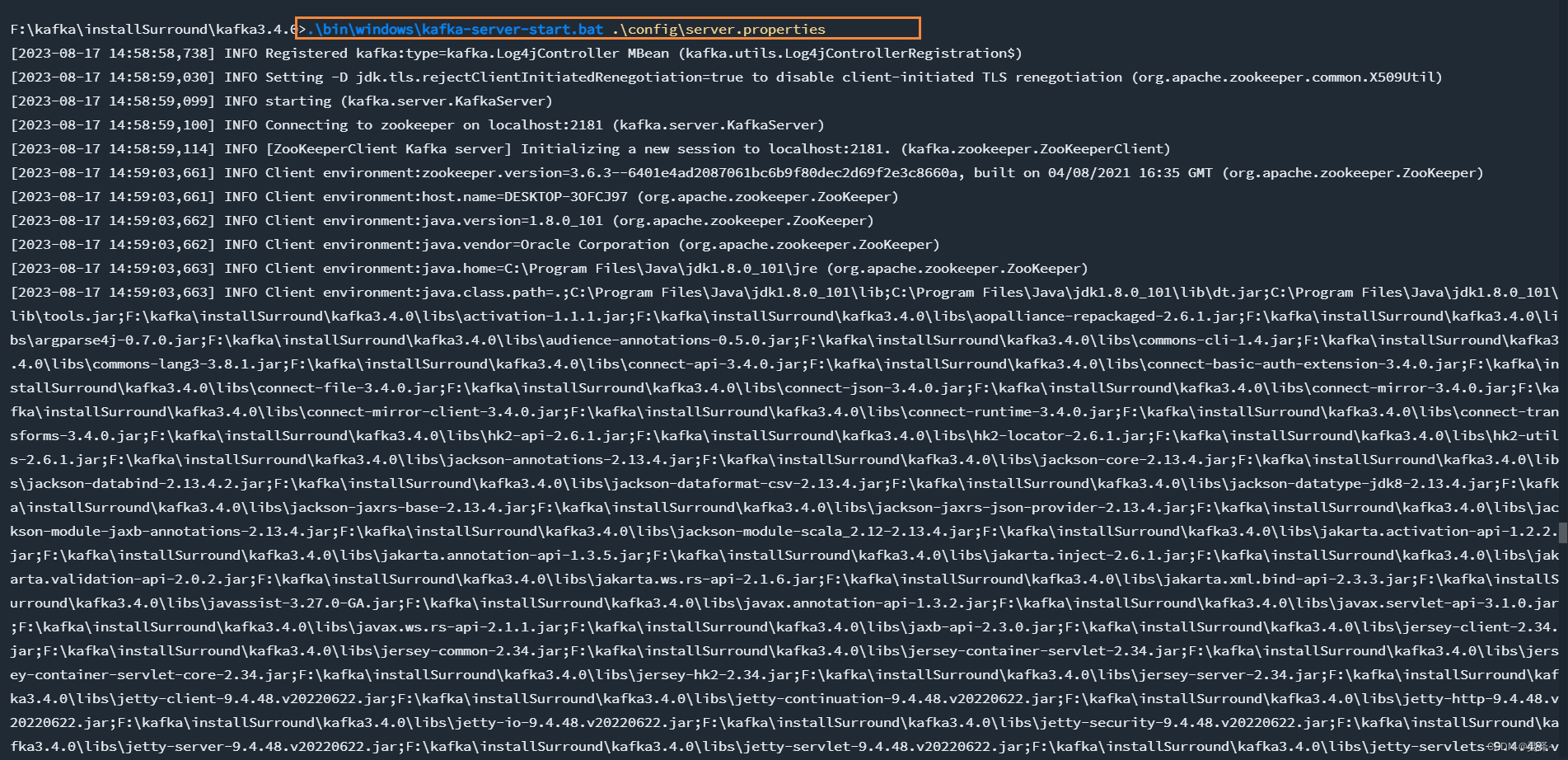The width and height of the screenshot is (1568, 760).
Task: Click 'java.home=C:\Program Files\Java\jdk1.8.0_101\jre' text
Action: point(620,269)
